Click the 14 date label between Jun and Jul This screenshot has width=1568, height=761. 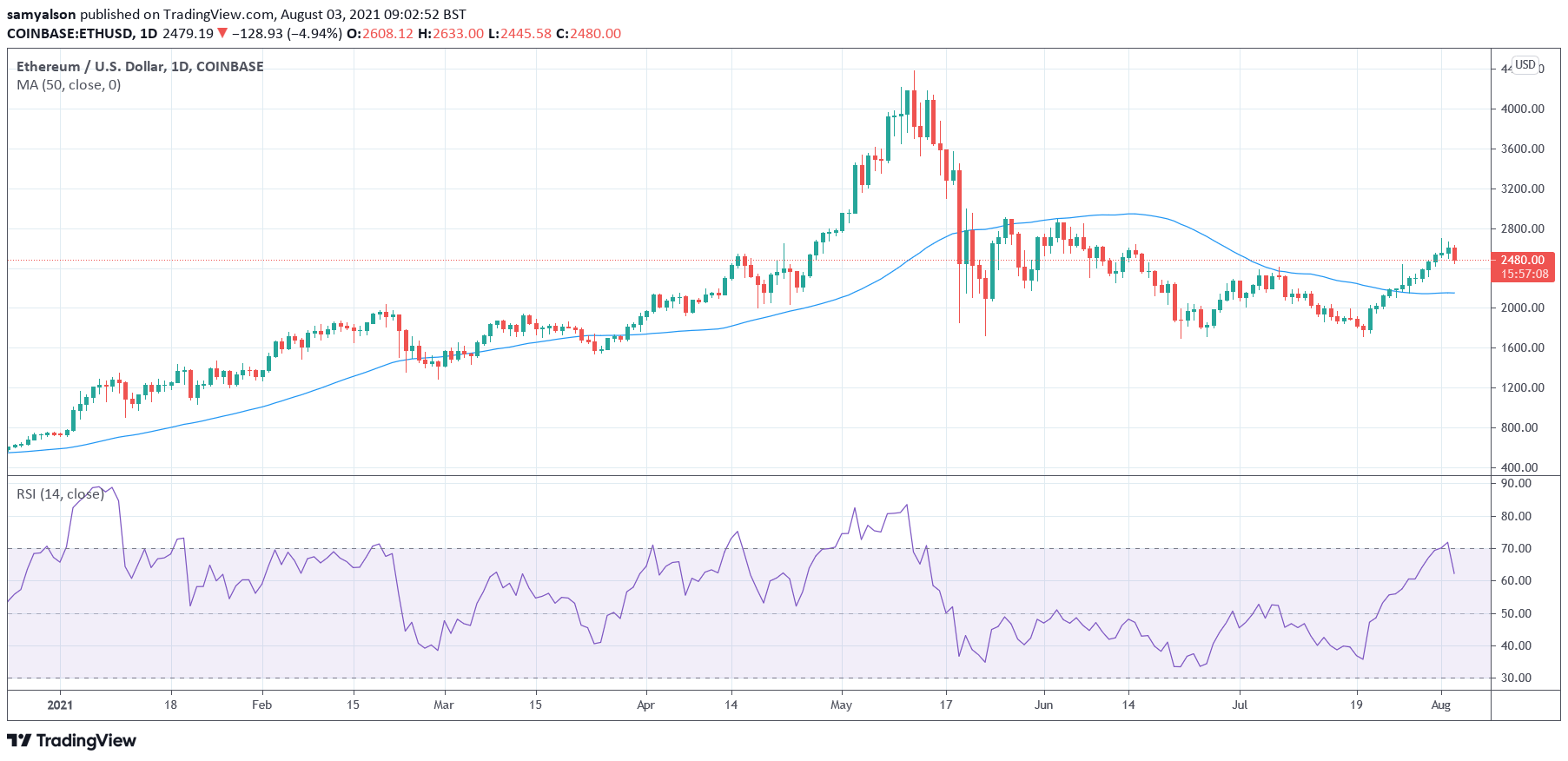coord(1128,705)
